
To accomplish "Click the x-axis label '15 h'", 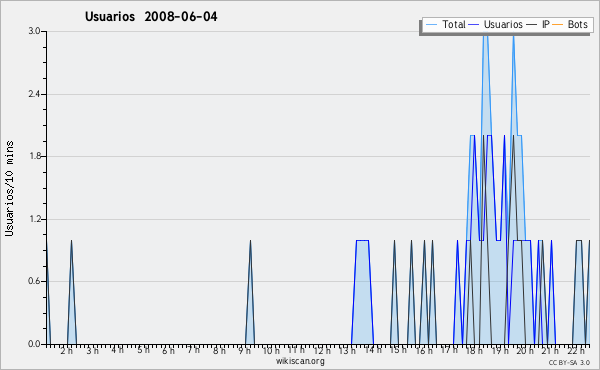I will point(398,350).
